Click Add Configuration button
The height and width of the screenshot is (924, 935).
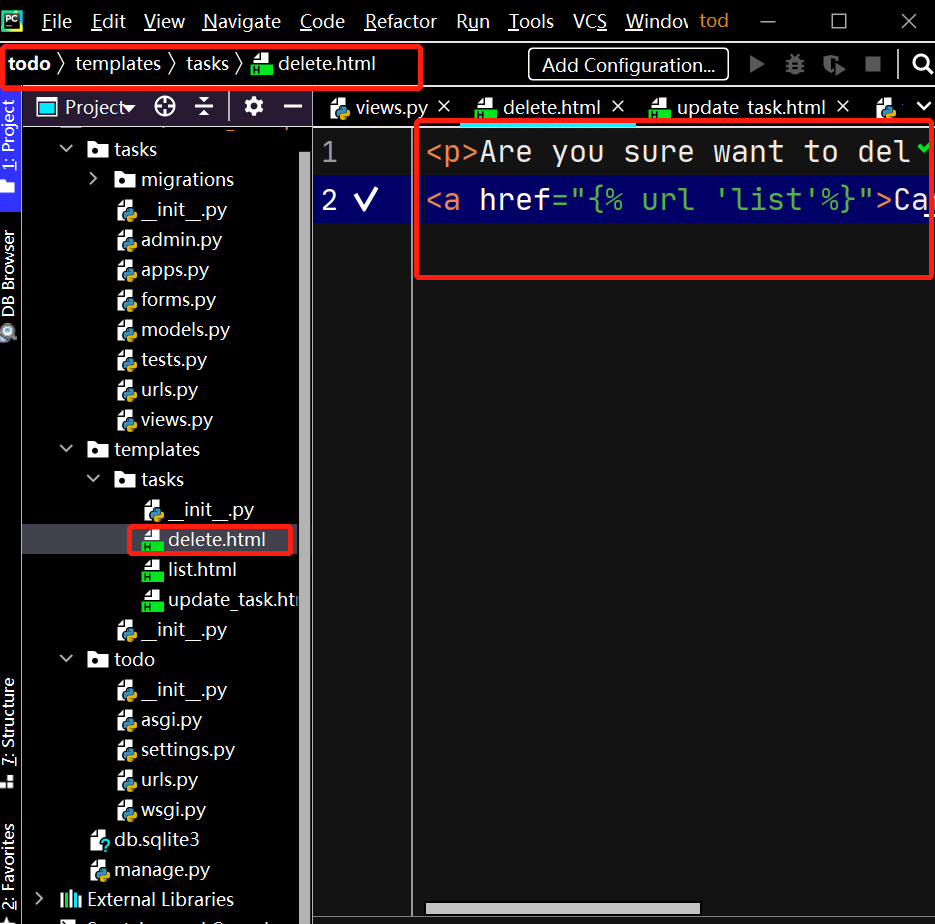coord(628,64)
